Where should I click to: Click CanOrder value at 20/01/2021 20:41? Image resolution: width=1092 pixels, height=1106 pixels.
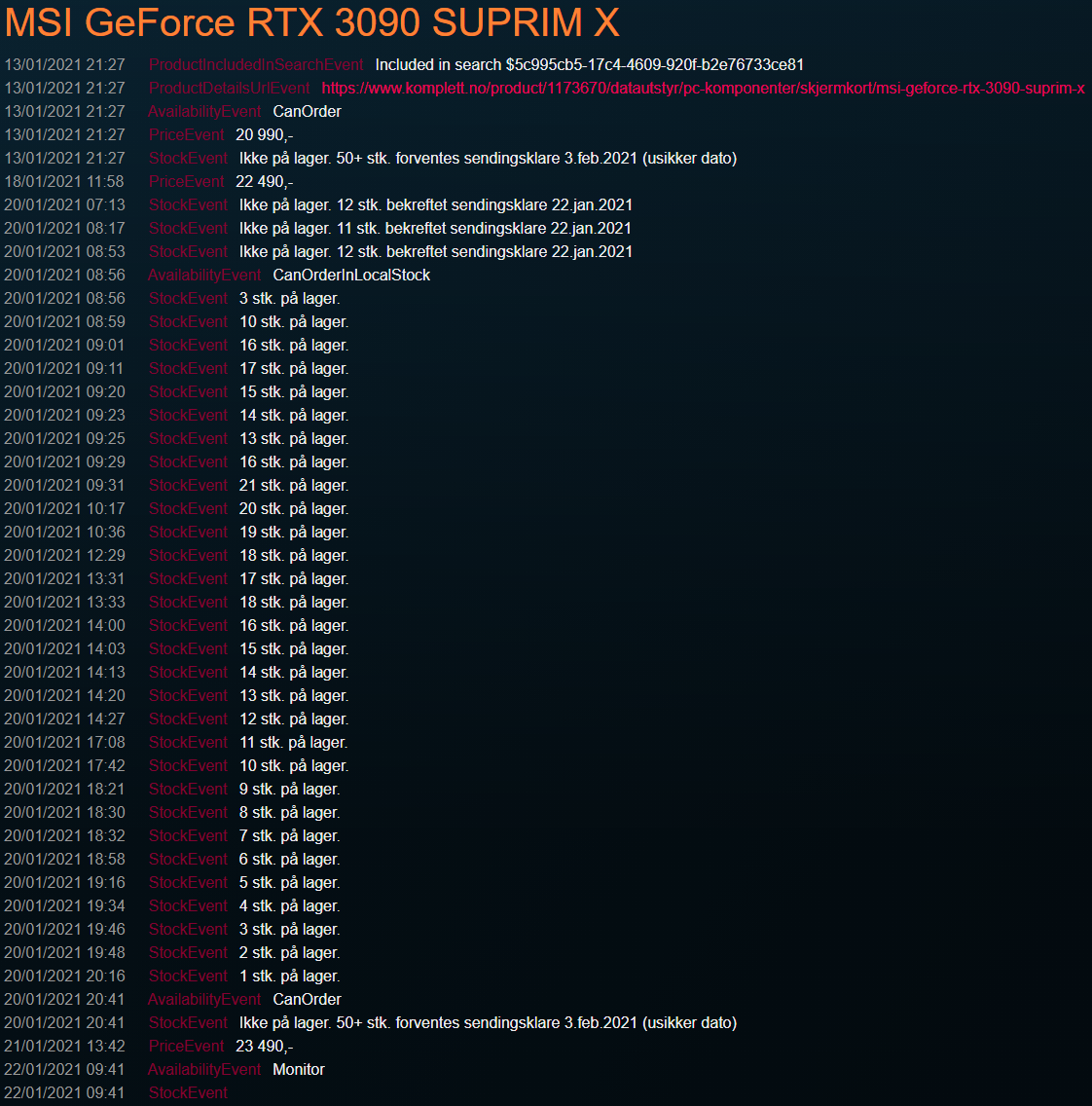[307, 1000]
